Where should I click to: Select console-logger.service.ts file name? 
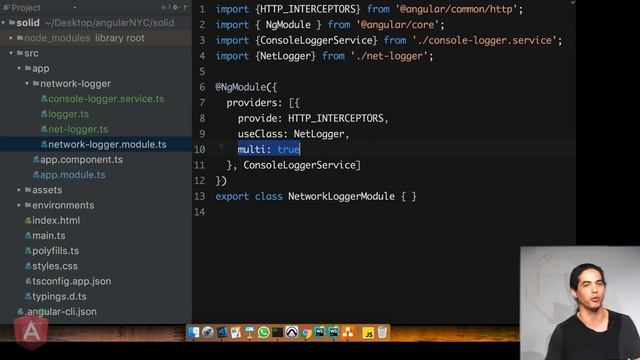point(106,99)
